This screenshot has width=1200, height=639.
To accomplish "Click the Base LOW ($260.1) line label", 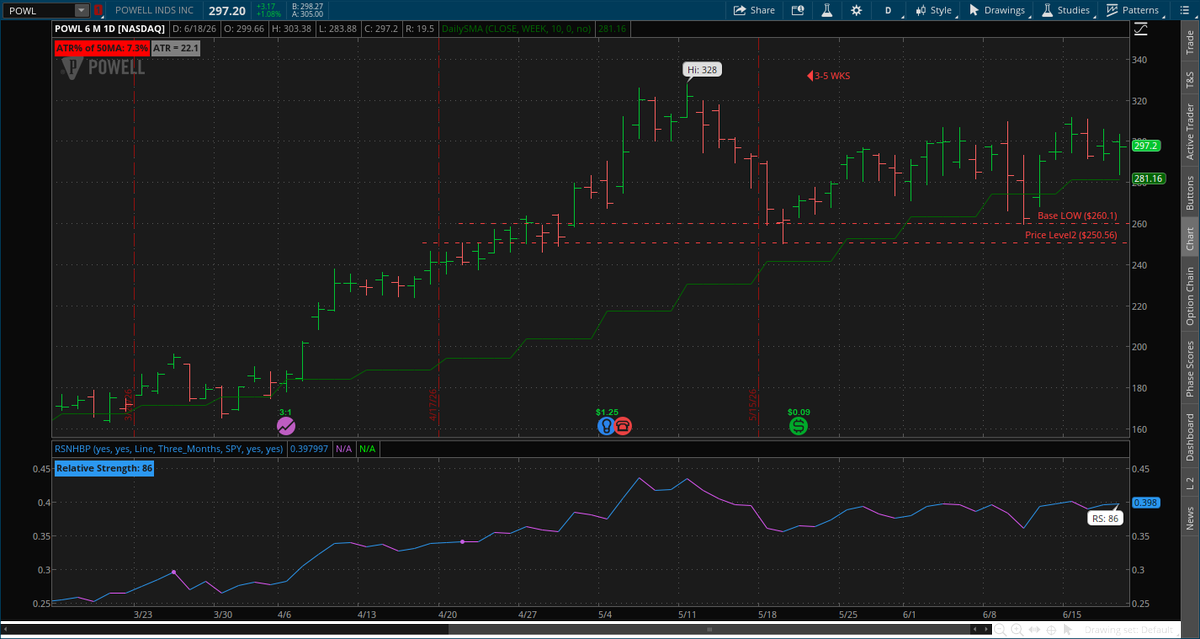I will tap(1077, 216).
